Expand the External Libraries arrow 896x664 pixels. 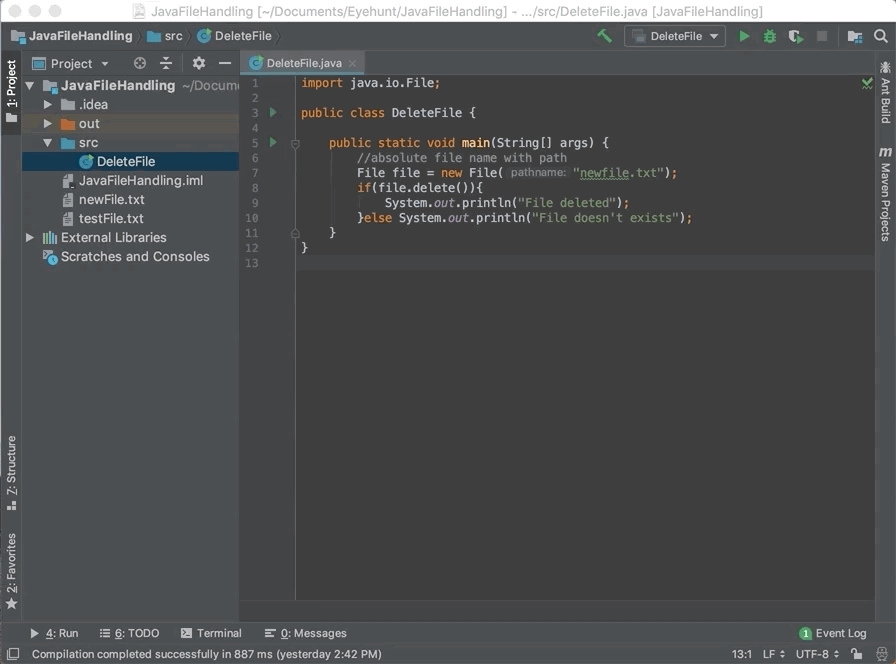point(30,237)
